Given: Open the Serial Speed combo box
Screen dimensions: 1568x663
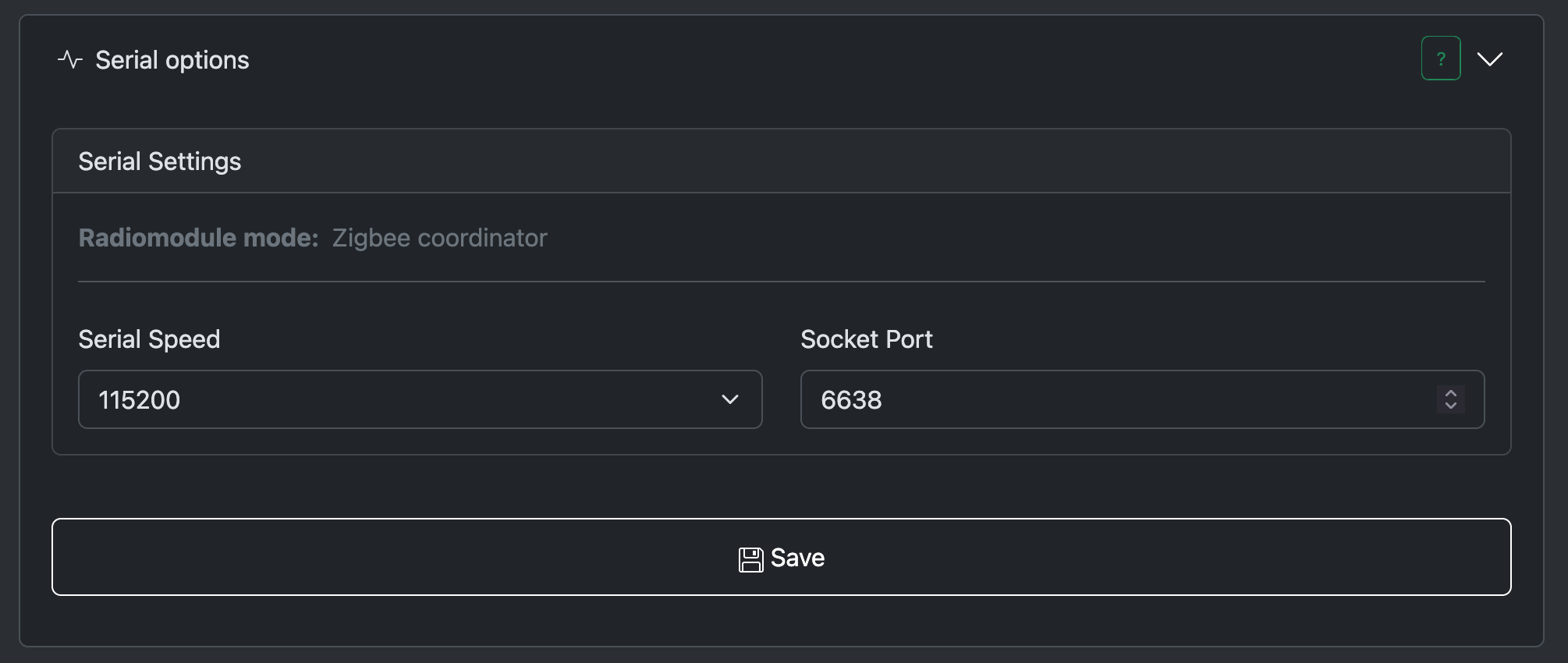Looking at the screenshot, I should [420, 399].
